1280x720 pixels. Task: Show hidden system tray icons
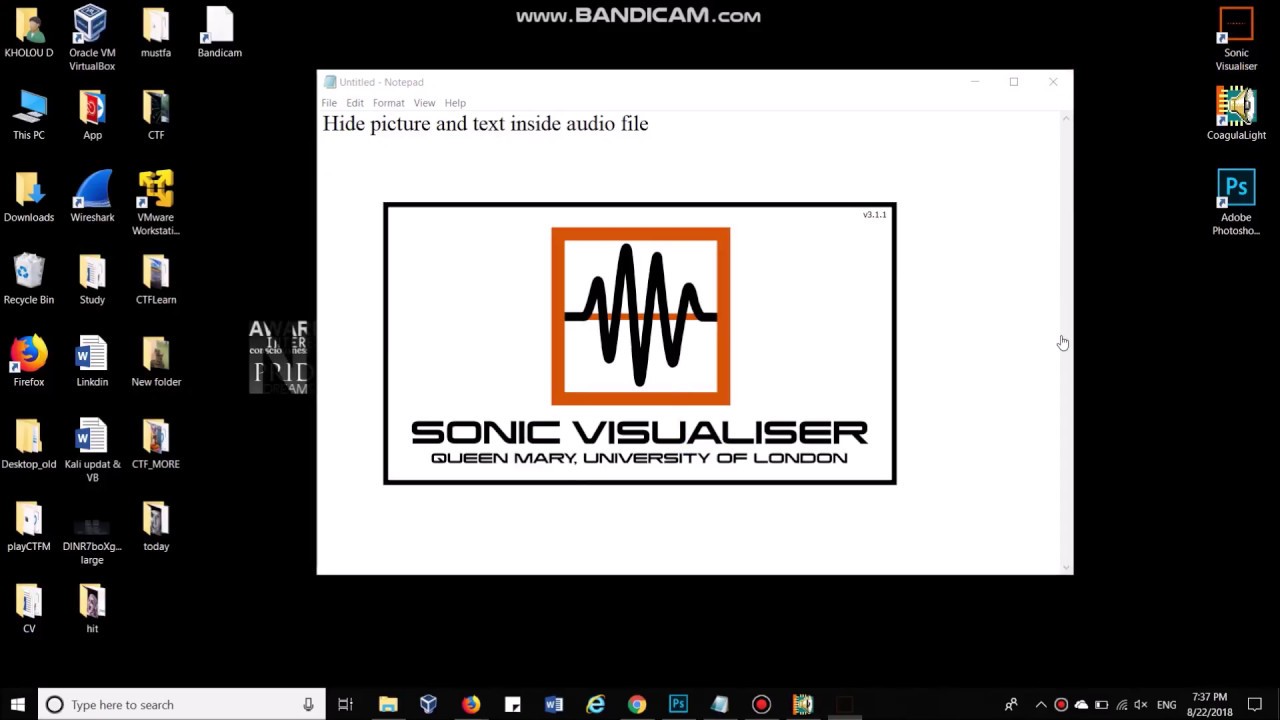click(x=1041, y=704)
